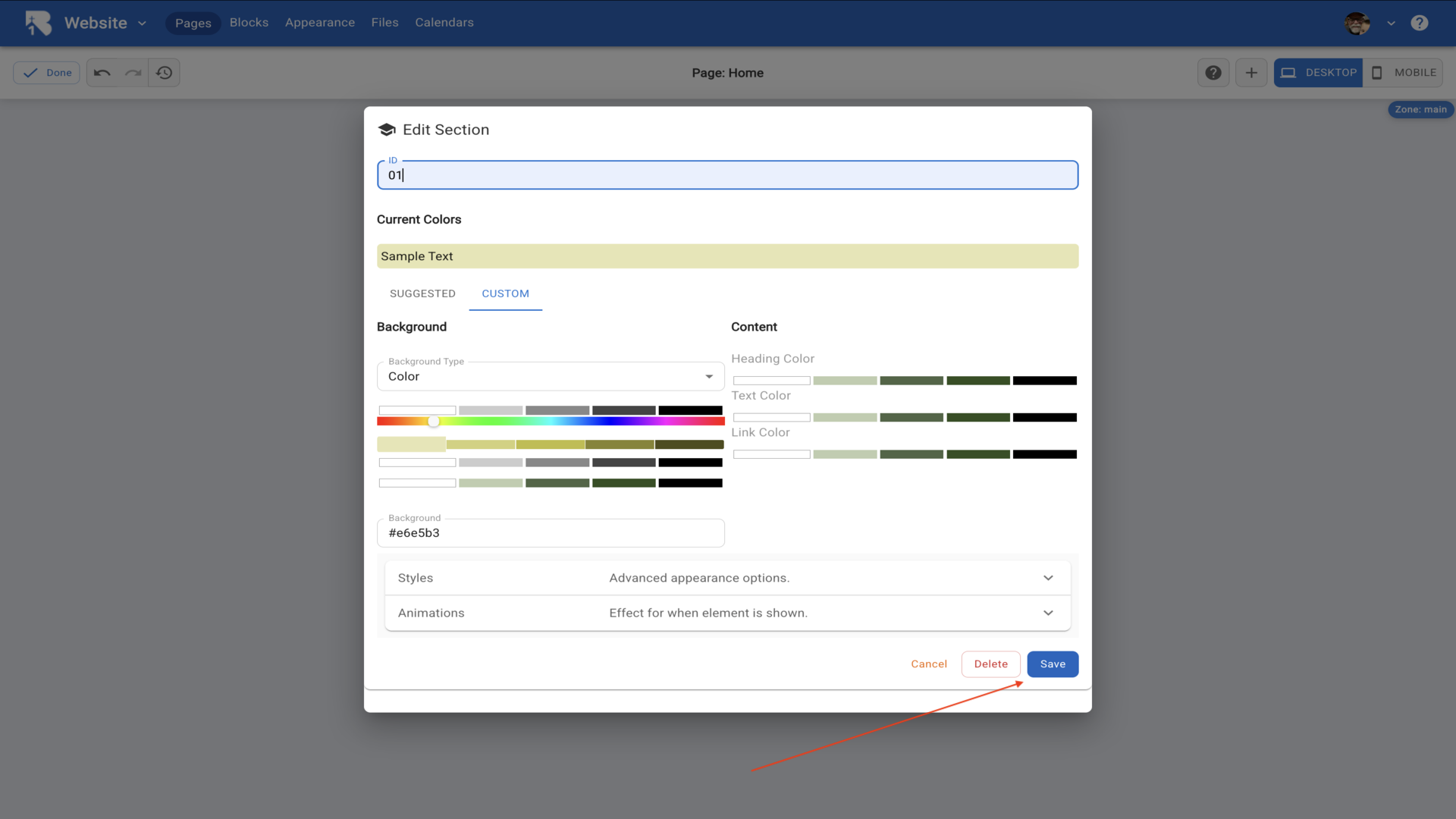Click the undo arrow icon
Screen dimensions: 1456x819
coord(102,73)
